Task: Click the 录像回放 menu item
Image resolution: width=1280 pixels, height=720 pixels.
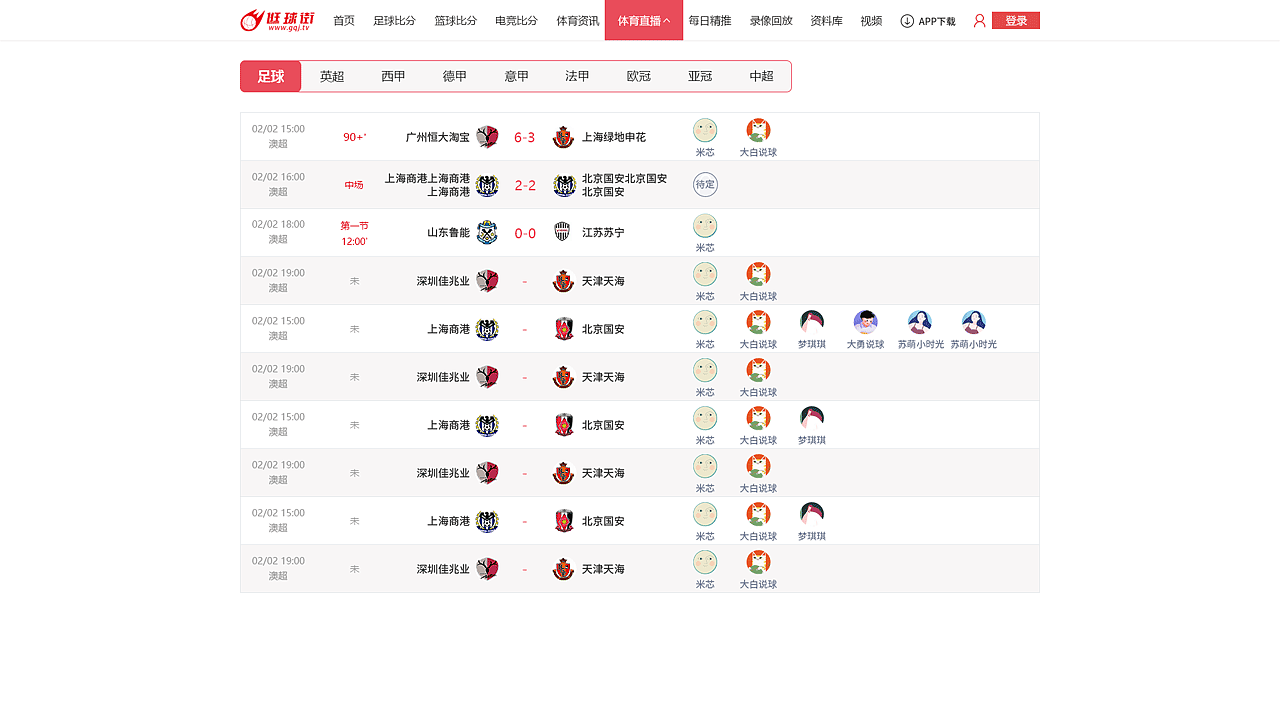Action: coord(771,20)
